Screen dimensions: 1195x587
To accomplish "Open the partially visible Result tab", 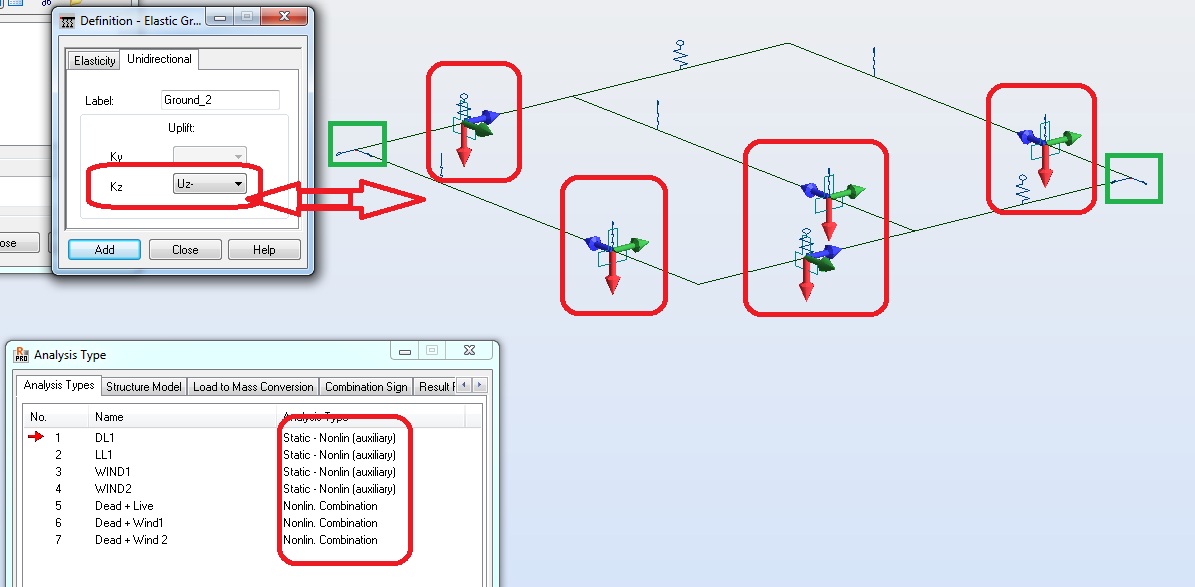I will click(x=435, y=387).
